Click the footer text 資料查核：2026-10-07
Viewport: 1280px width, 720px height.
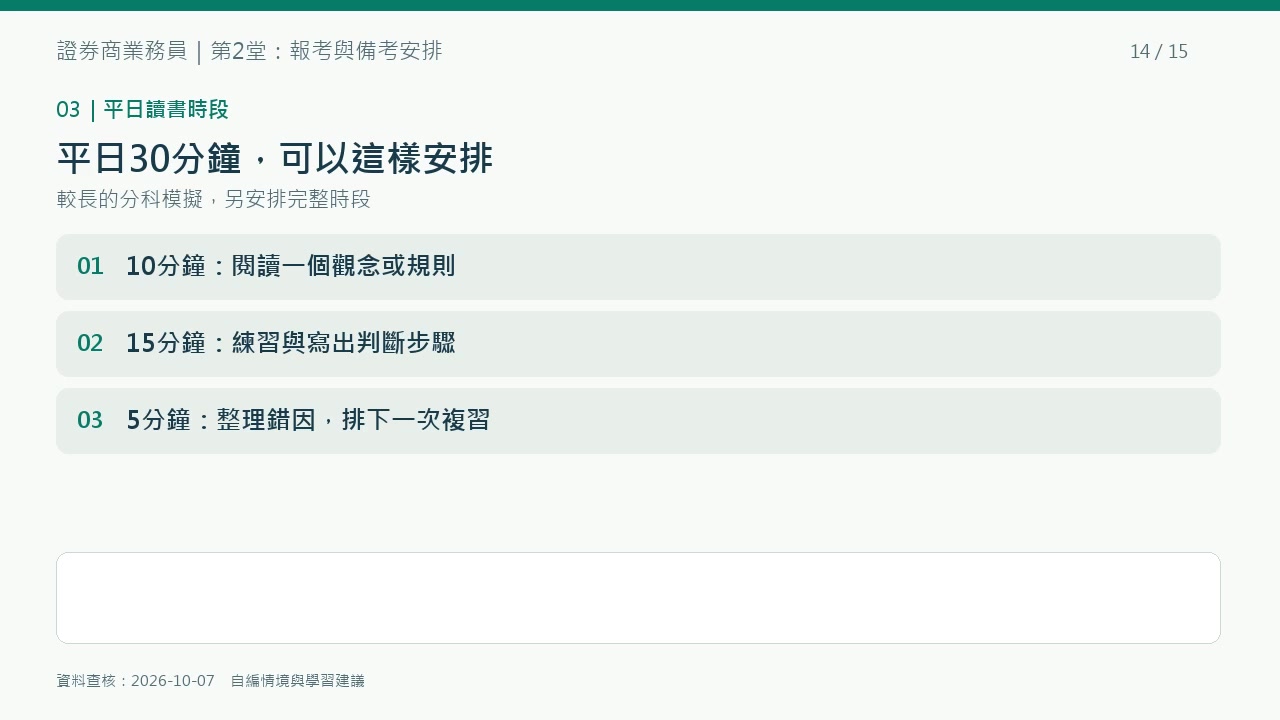(136, 681)
